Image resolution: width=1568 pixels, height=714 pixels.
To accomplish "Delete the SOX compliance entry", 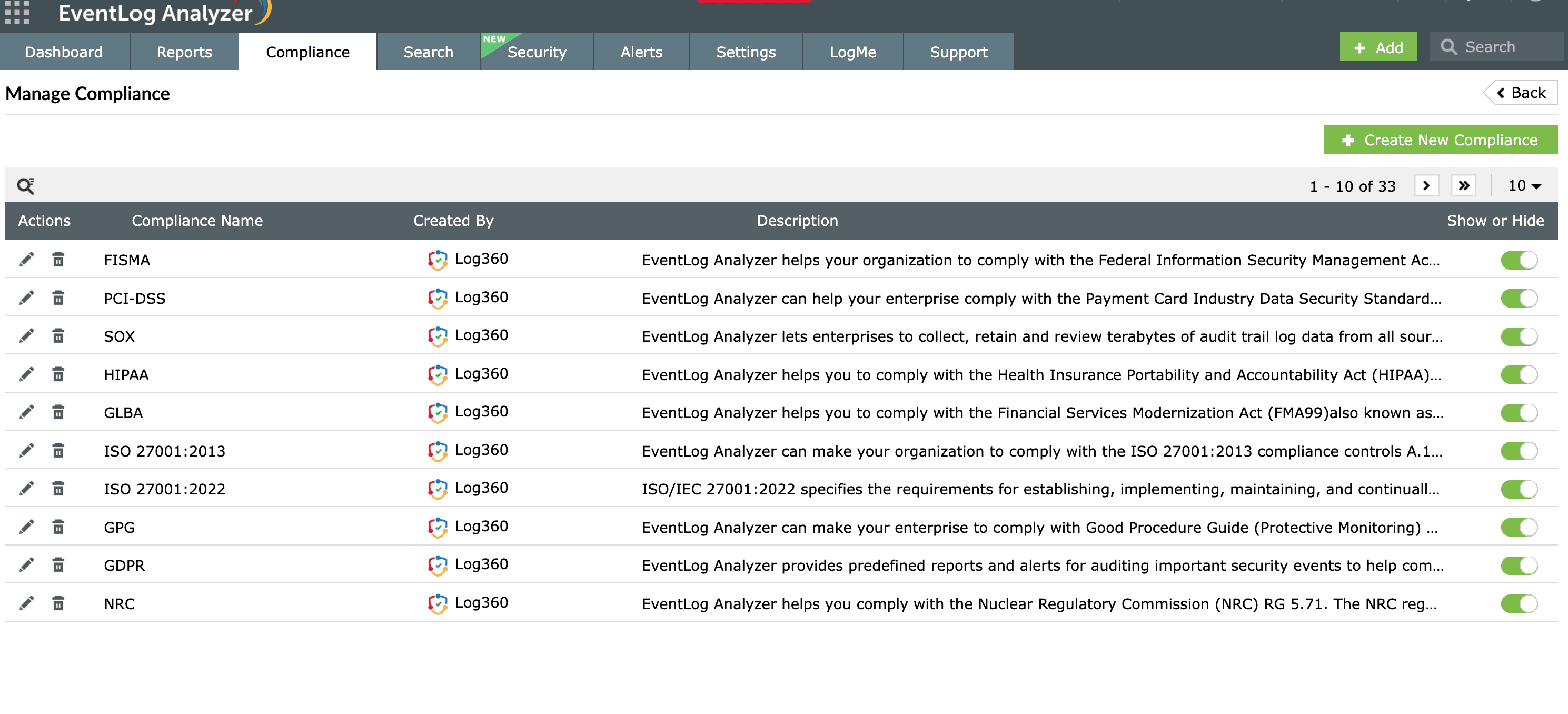I will click(58, 336).
